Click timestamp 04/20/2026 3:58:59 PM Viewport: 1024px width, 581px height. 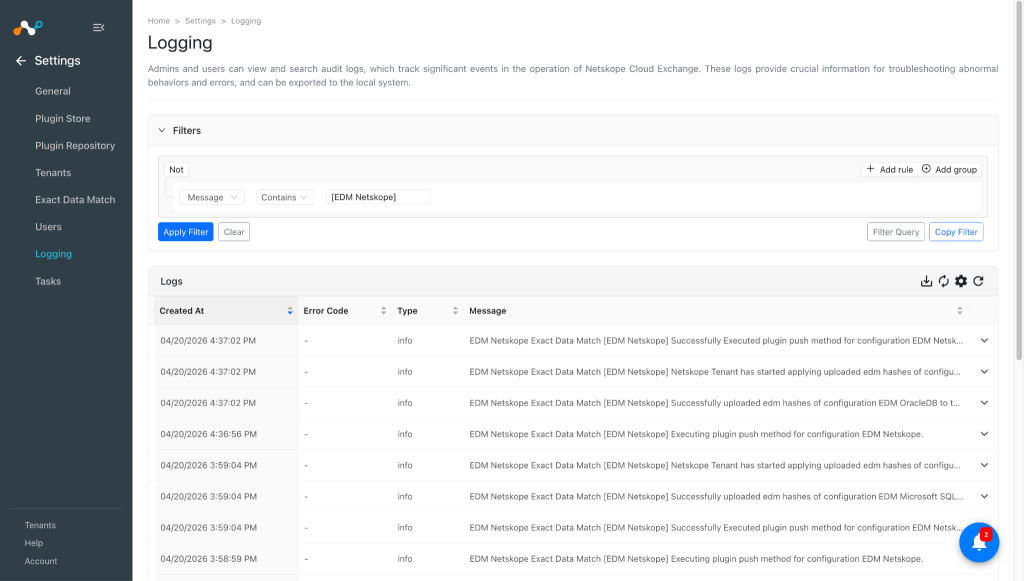[x=208, y=559]
